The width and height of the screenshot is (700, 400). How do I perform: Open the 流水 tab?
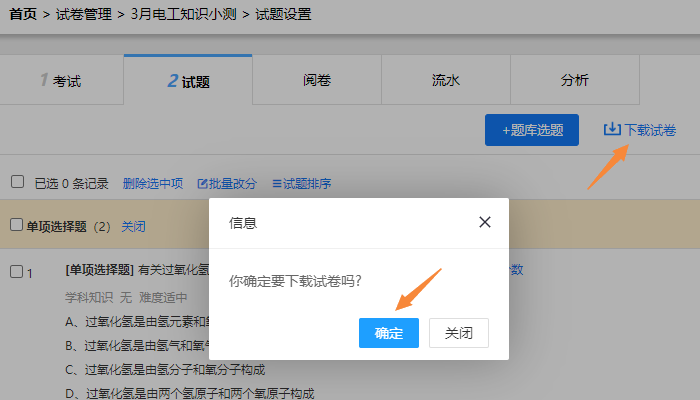446,80
